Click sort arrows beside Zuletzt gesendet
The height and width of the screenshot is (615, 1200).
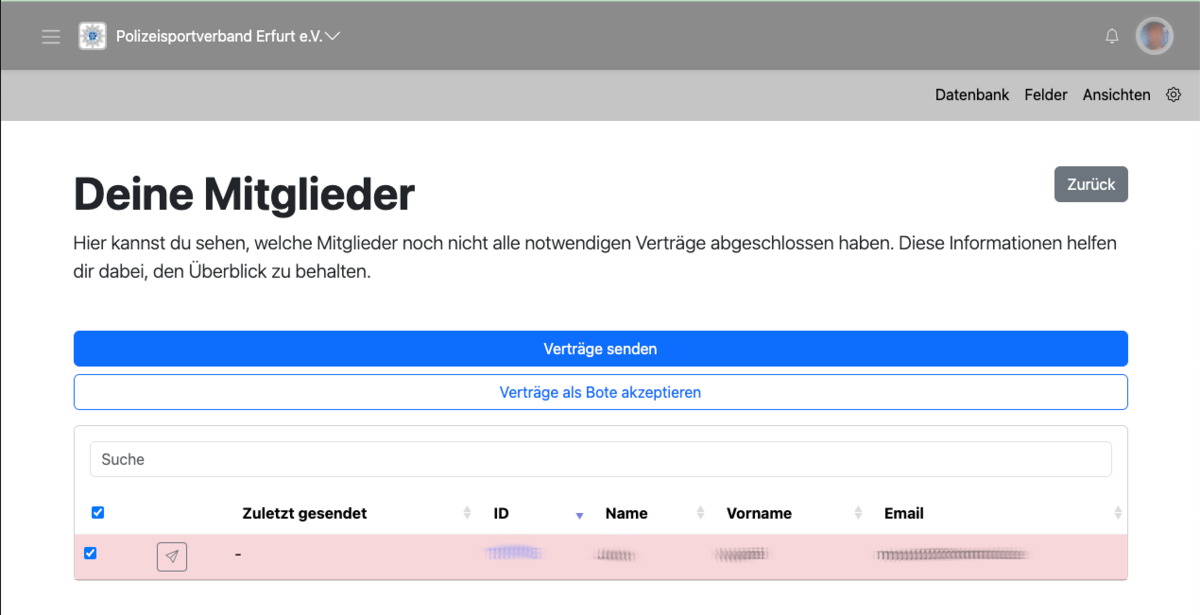point(467,513)
